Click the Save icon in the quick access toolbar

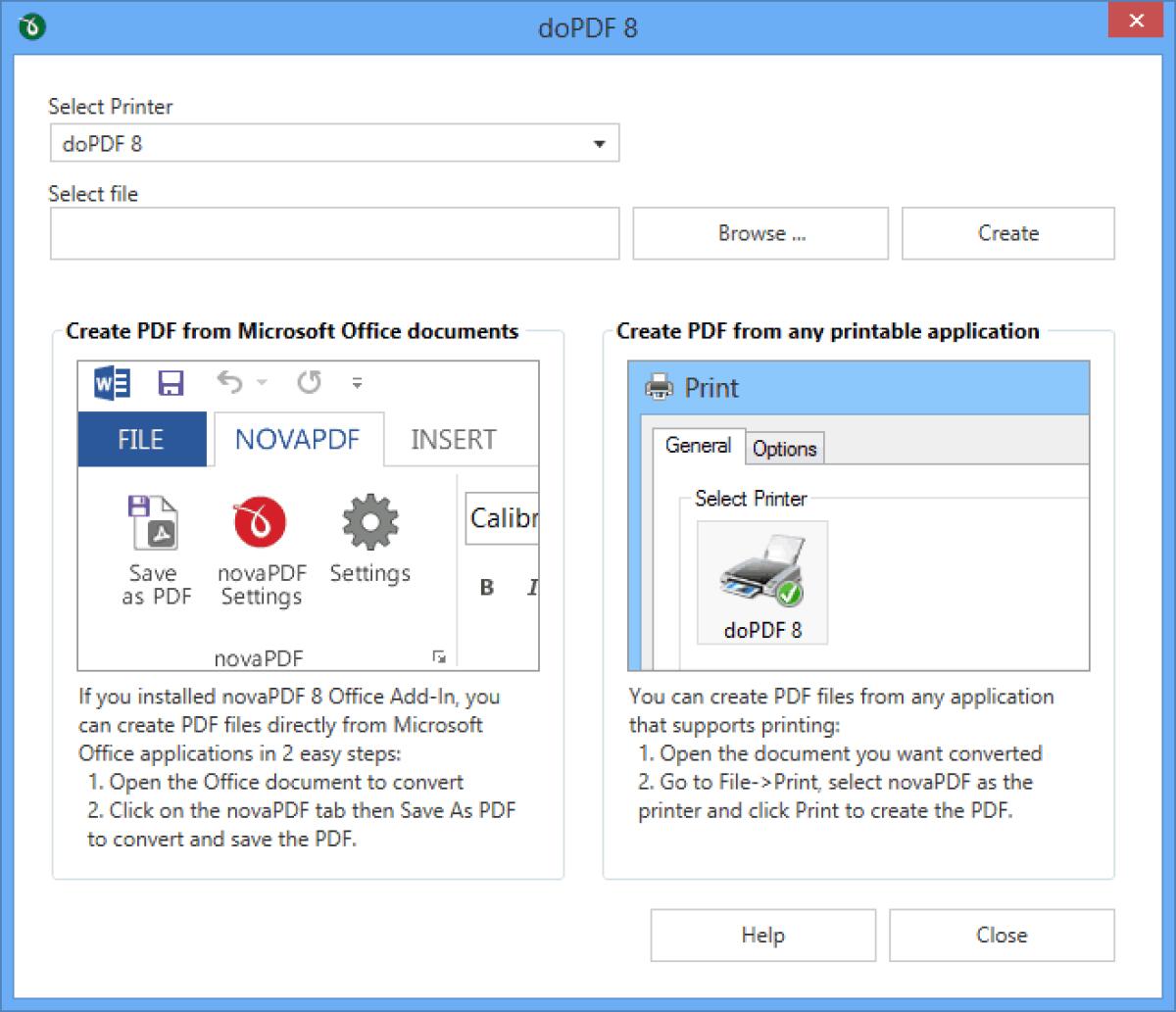click(170, 383)
